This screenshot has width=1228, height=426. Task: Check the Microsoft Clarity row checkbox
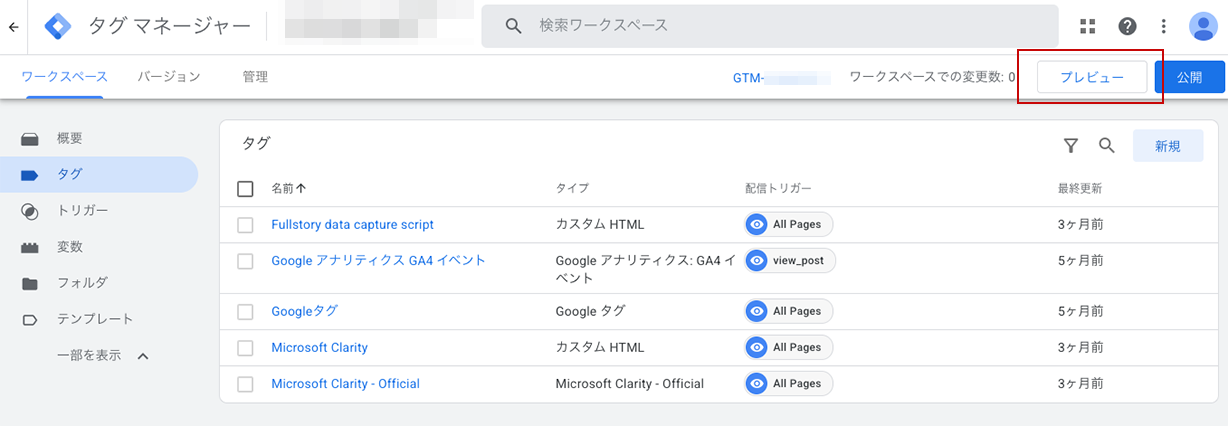point(245,348)
